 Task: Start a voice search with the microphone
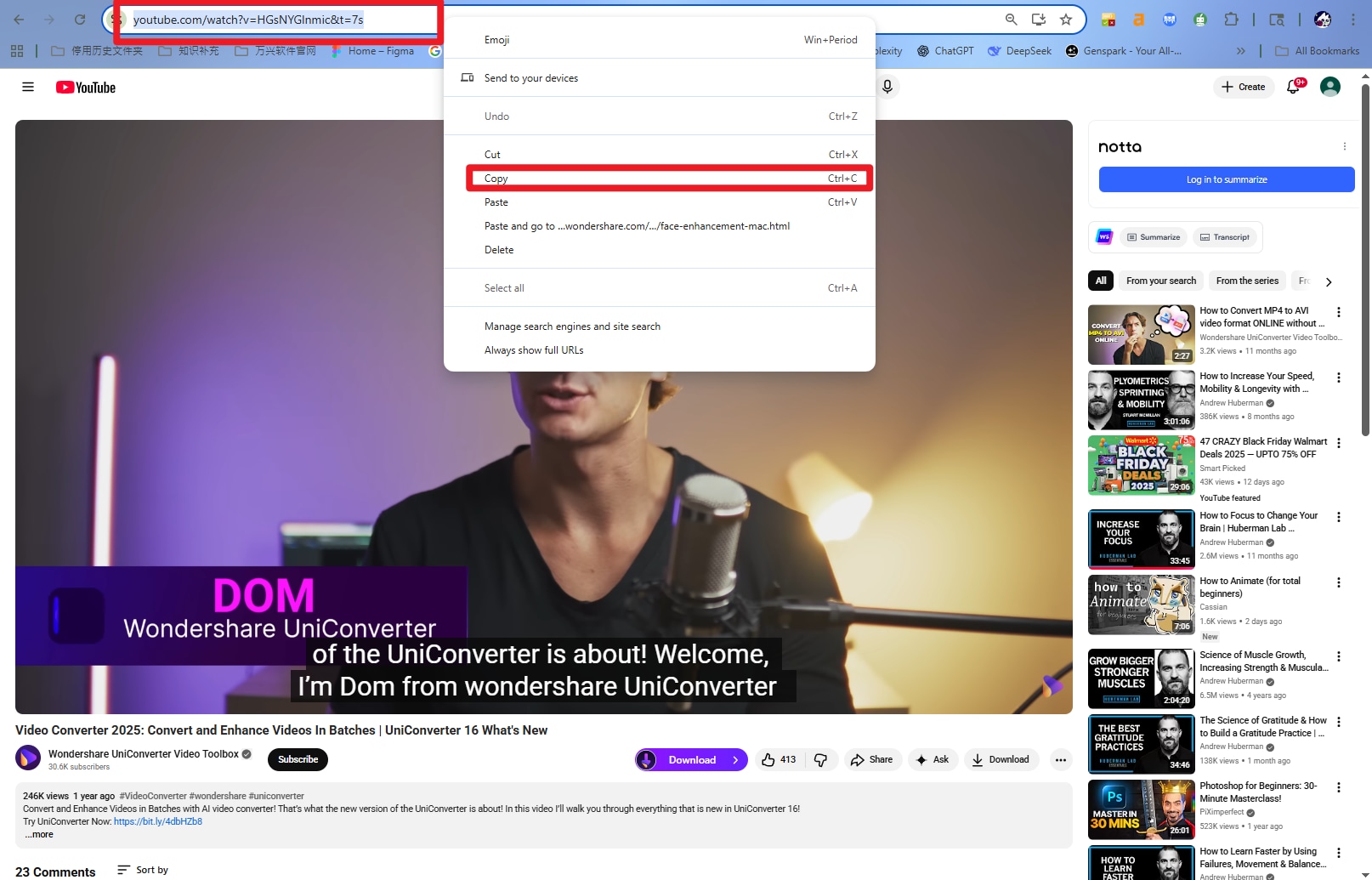click(887, 87)
